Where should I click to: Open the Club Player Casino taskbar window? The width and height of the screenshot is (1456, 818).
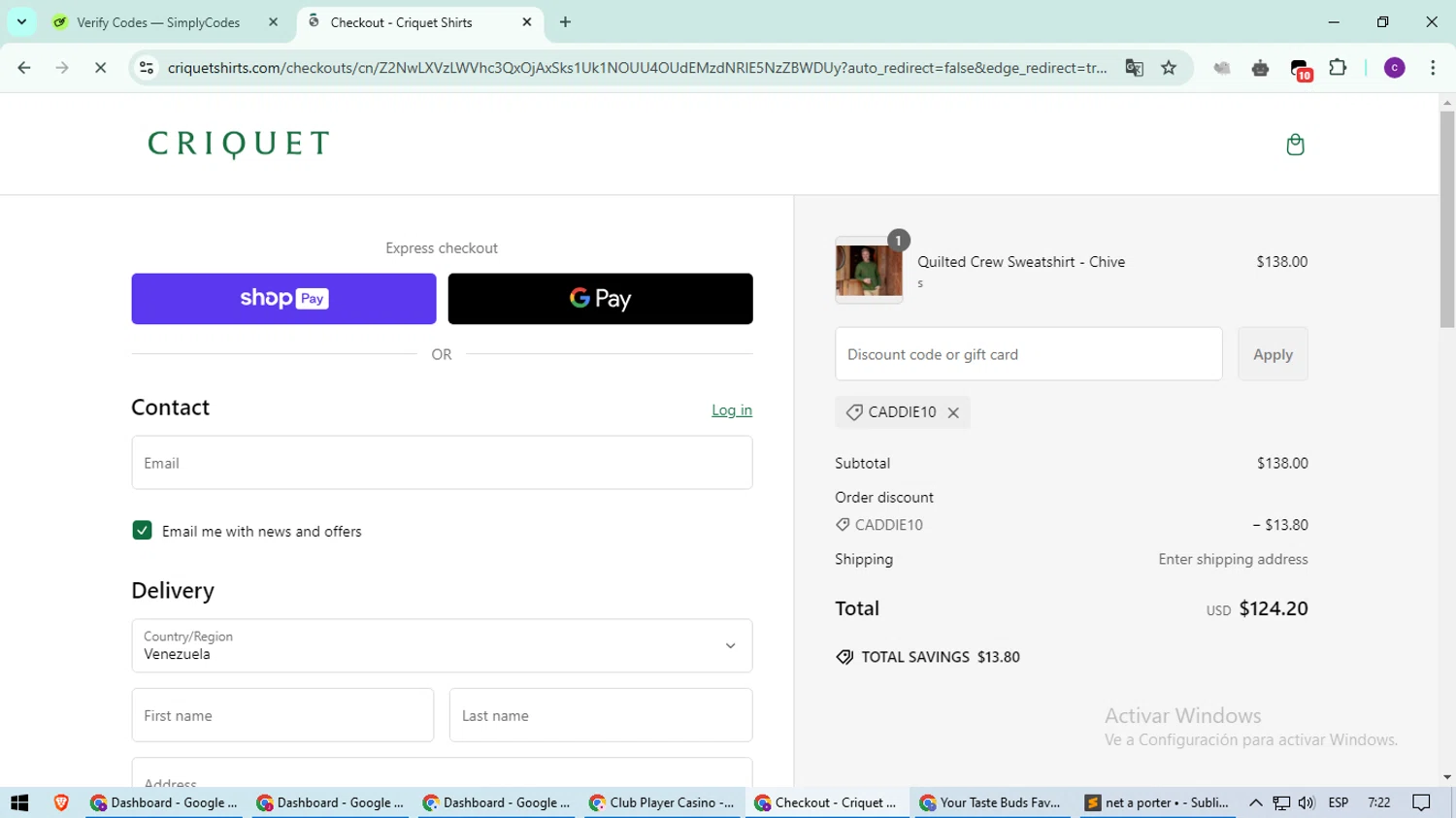point(662,802)
